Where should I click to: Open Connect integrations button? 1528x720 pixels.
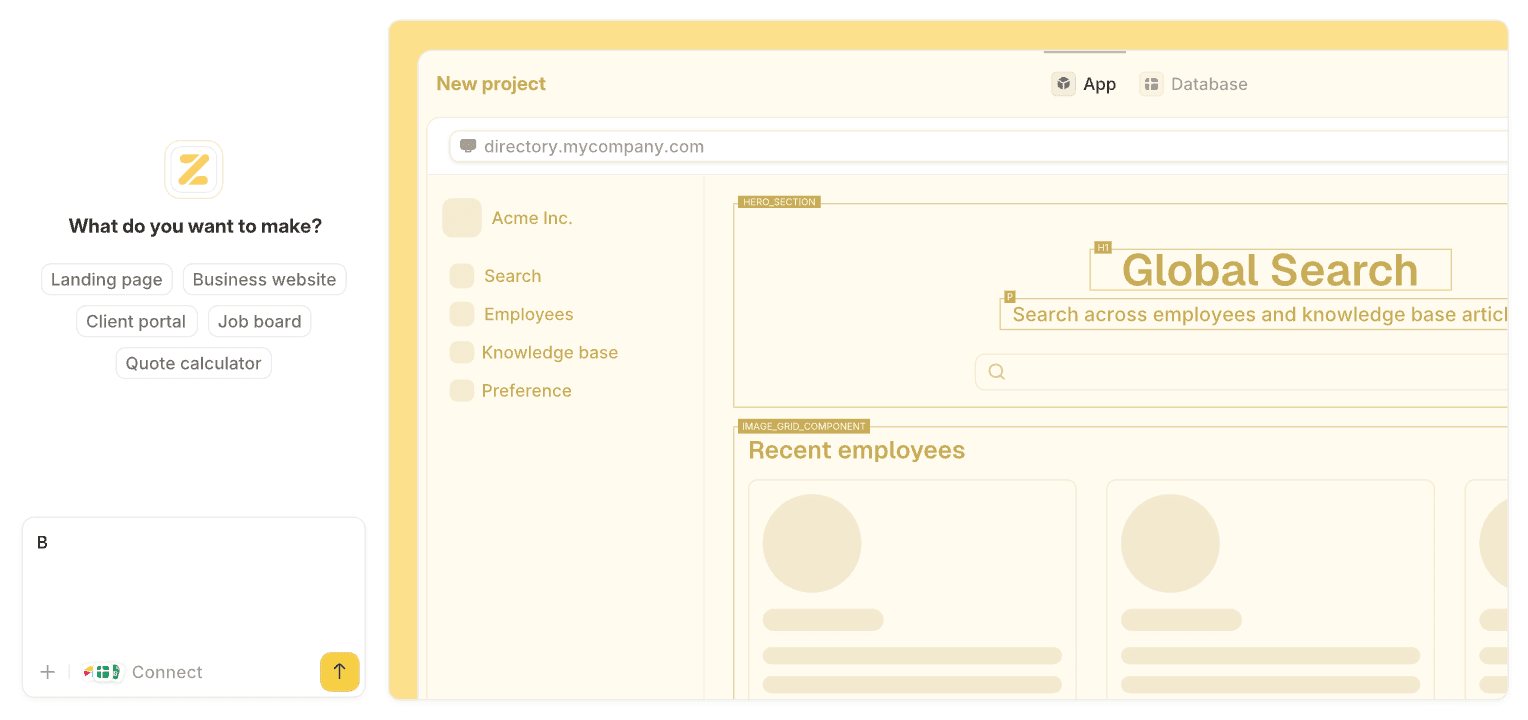[x=143, y=672]
